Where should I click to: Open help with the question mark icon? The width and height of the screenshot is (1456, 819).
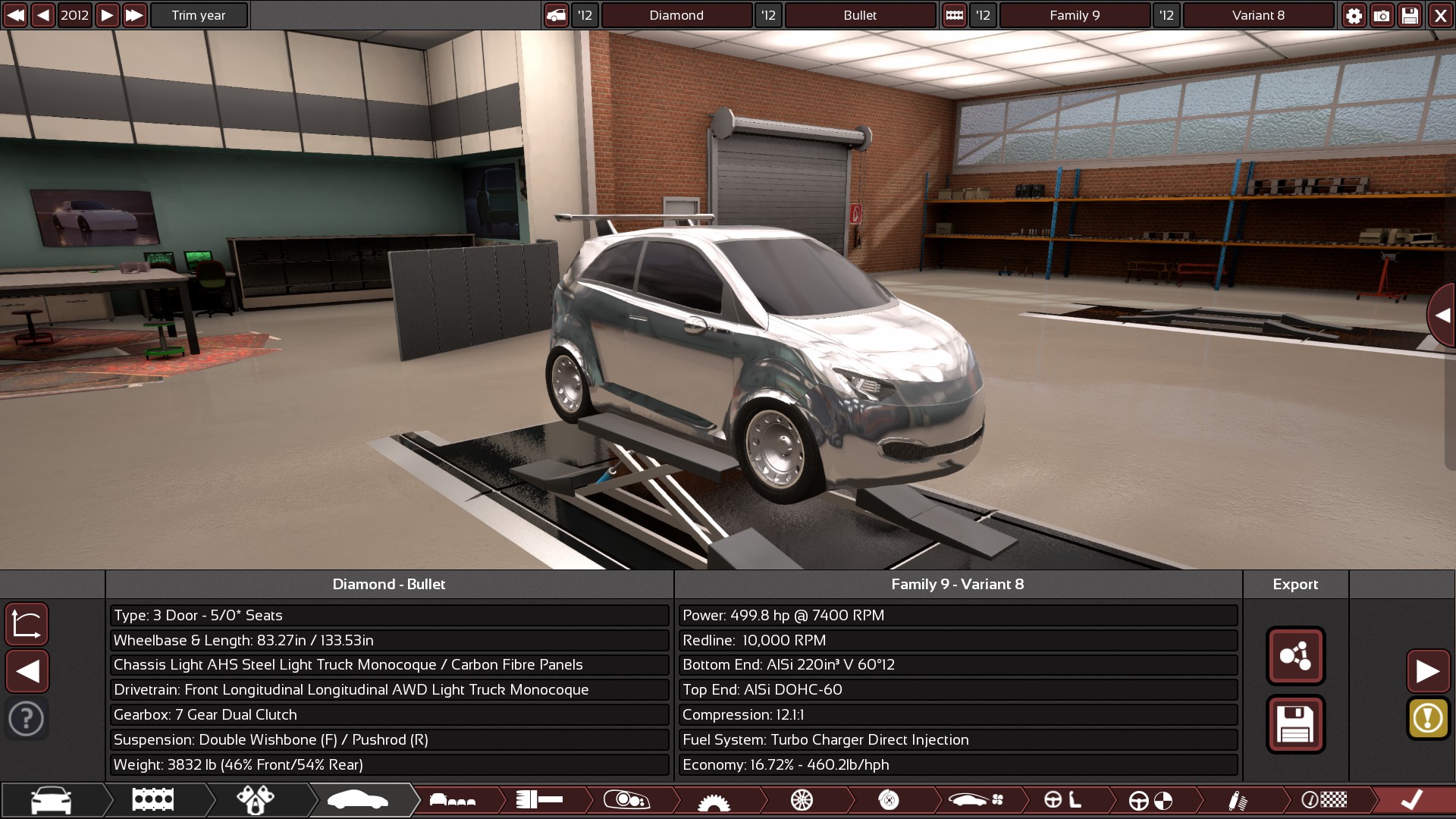coord(27,718)
